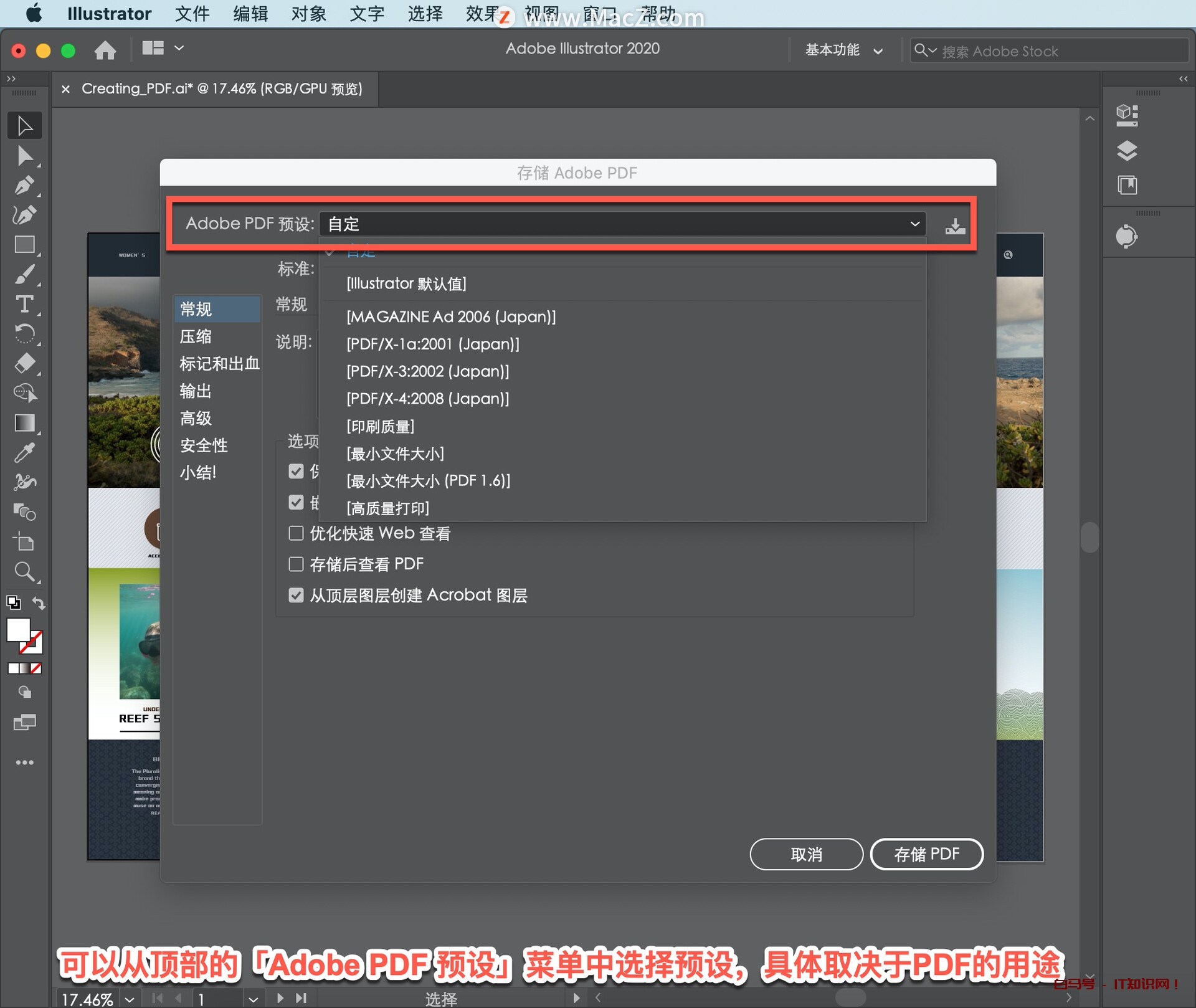Open the artboard number dropdown

253,999
